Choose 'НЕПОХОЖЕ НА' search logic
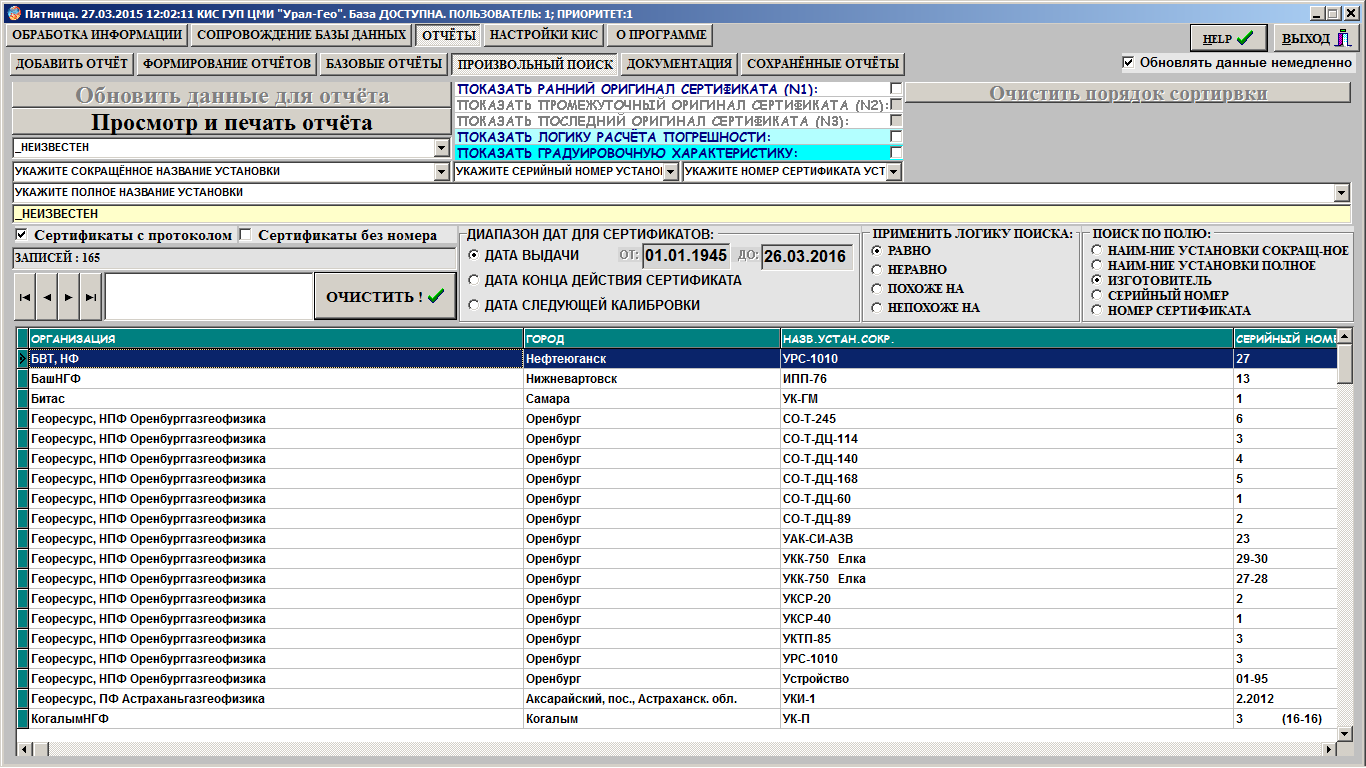Screen dimensions: 1366x768 (x=877, y=307)
